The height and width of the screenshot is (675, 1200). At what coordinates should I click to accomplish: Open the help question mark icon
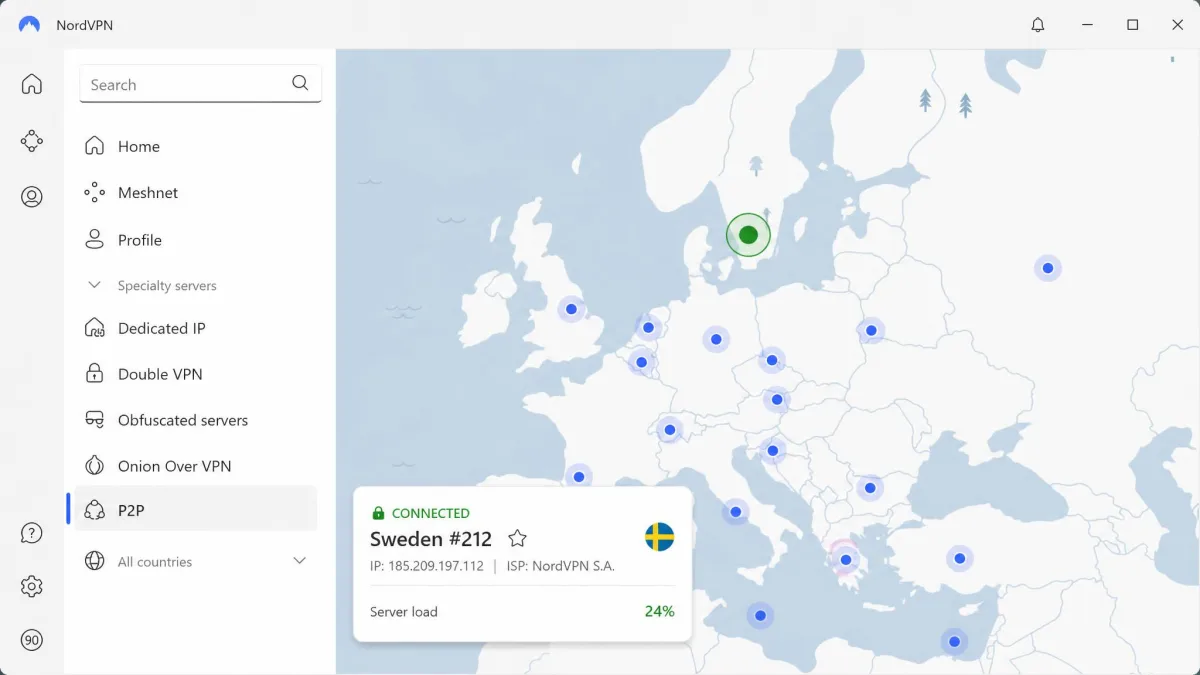32,533
